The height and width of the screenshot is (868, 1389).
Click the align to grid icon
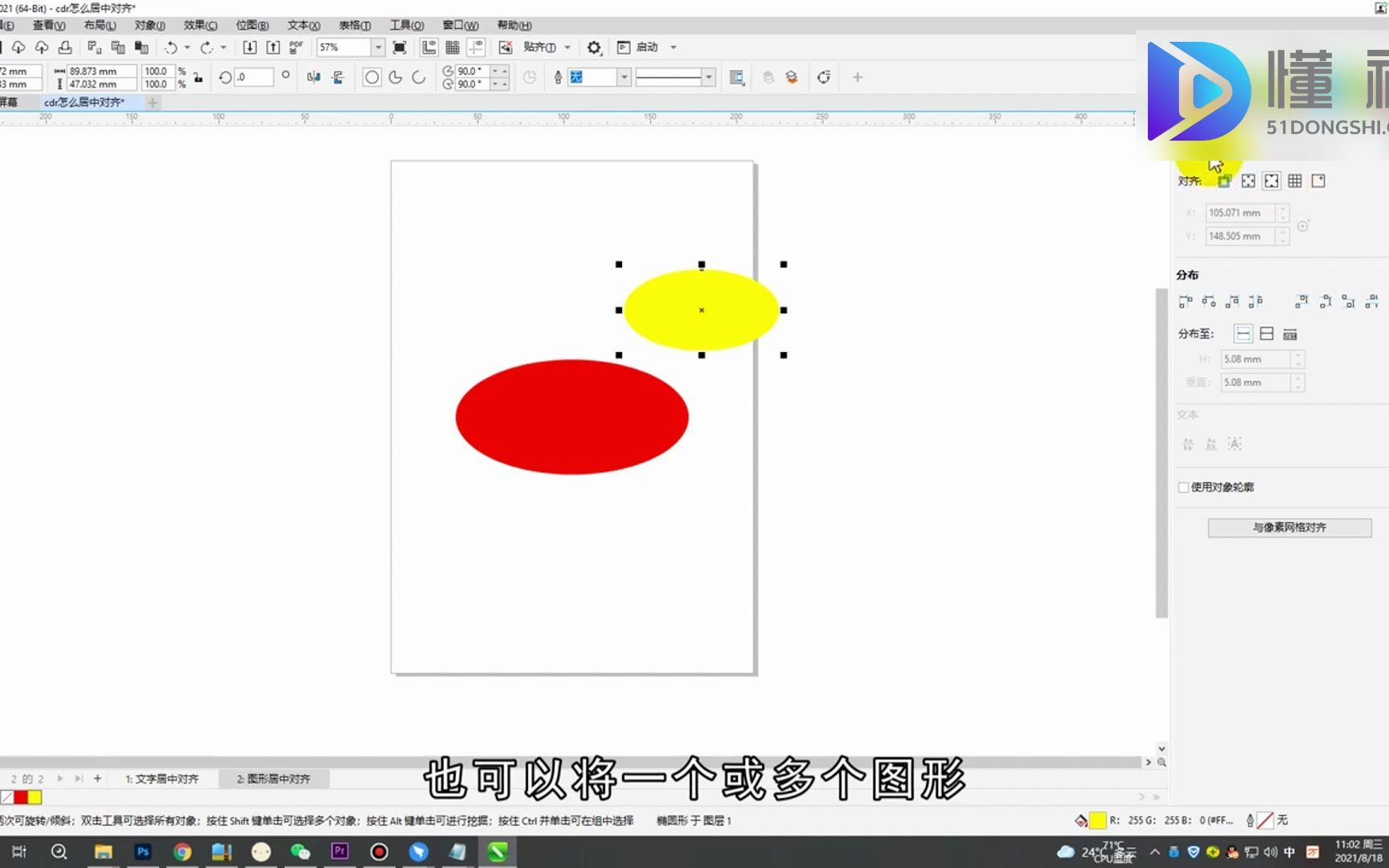click(1295, 182)
